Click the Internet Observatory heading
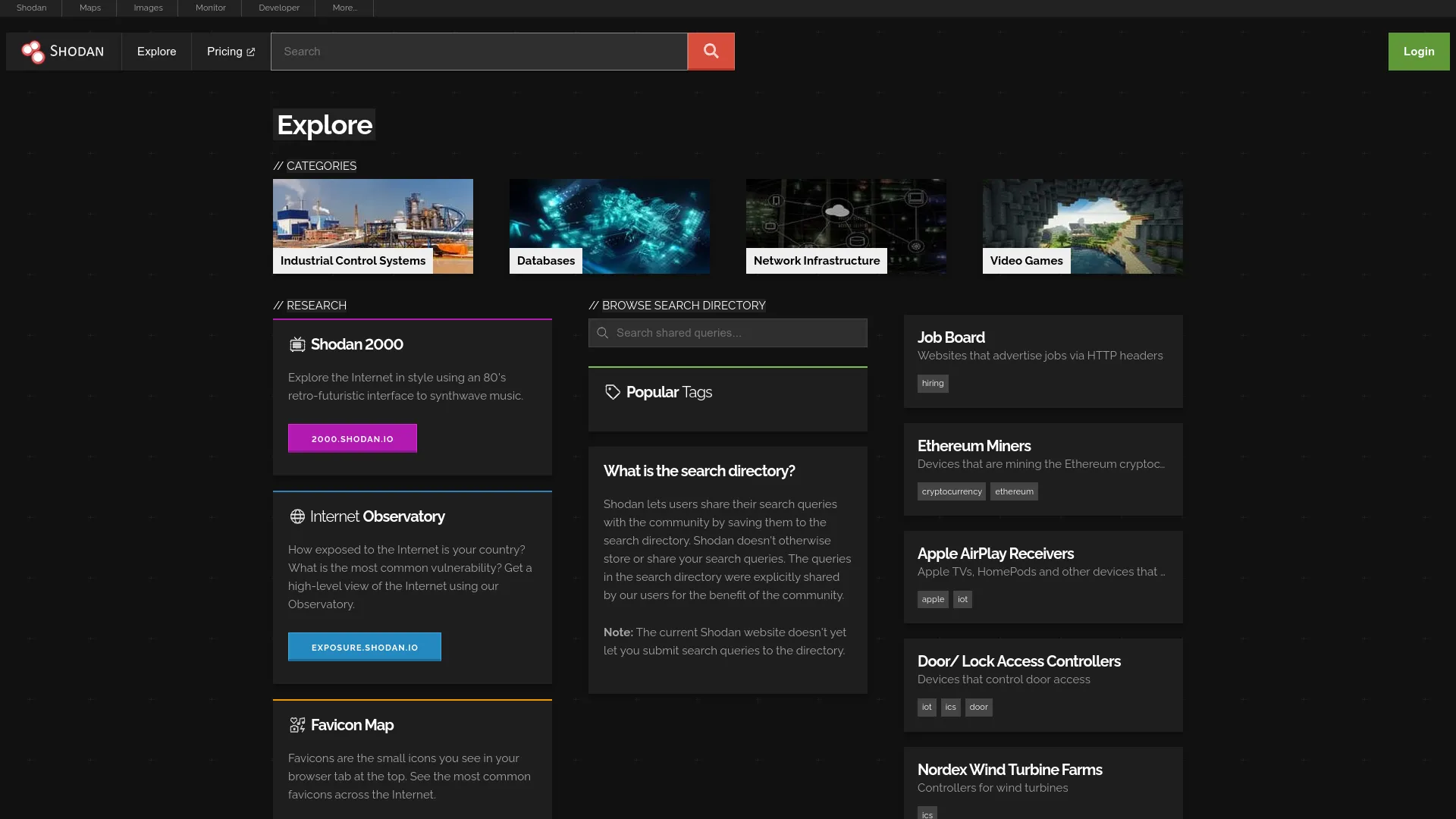Screen dimensions: 1456x819 click(378, 516)
